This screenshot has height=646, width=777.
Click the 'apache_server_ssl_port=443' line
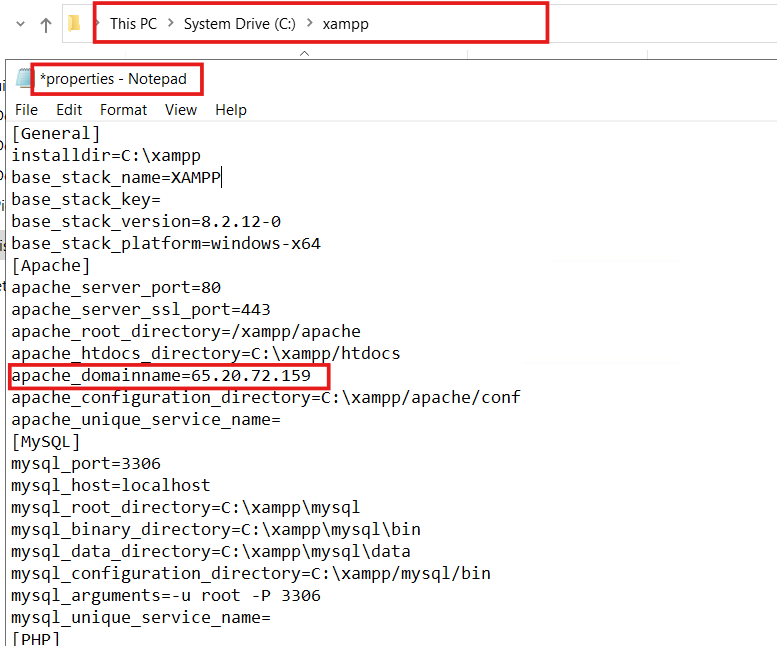[141, 310]
